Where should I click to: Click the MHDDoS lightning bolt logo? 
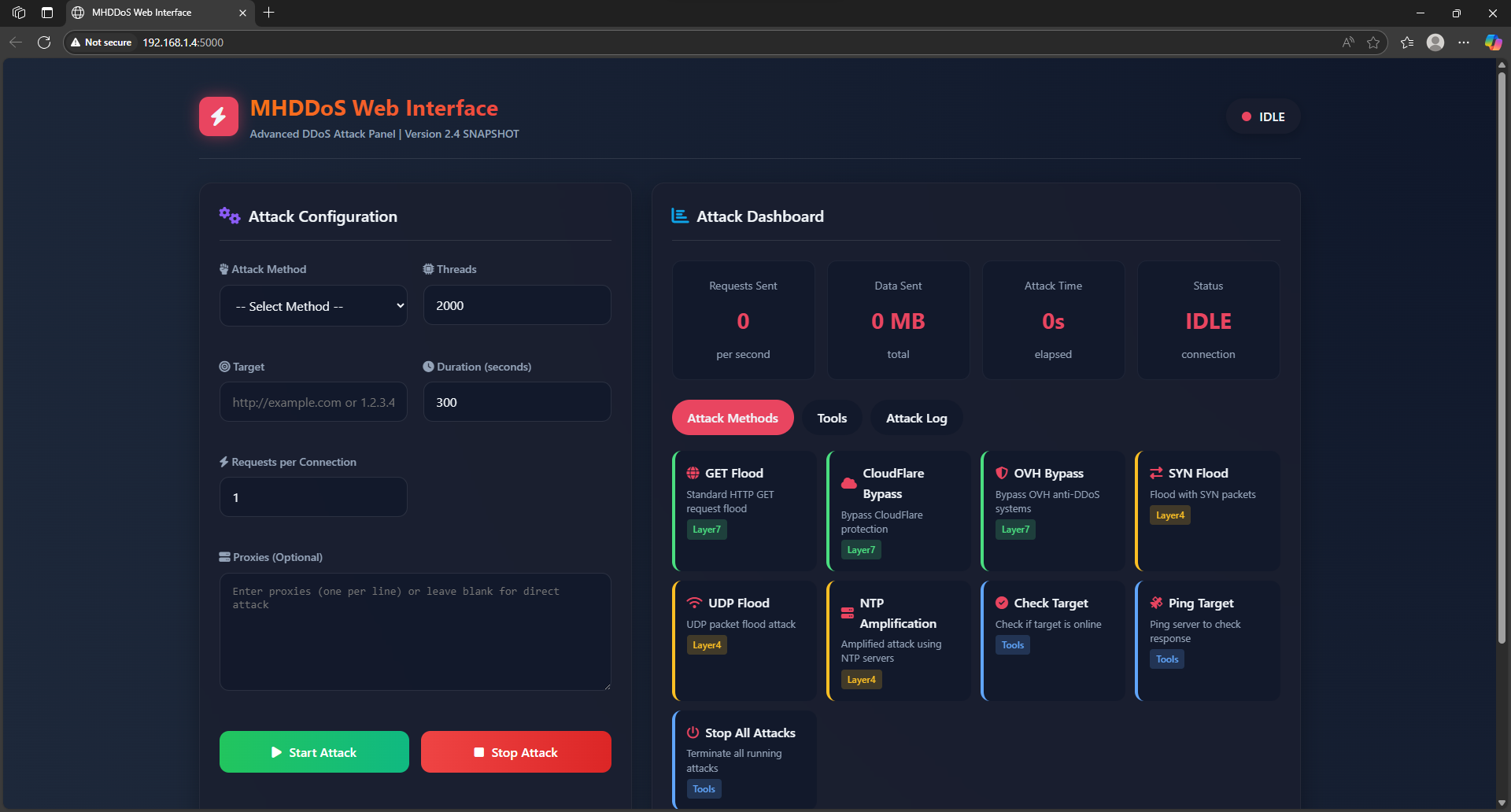[219, 116]
